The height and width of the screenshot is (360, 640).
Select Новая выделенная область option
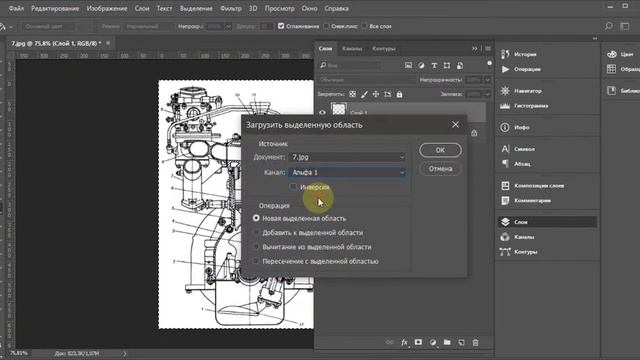pos(256,218)
